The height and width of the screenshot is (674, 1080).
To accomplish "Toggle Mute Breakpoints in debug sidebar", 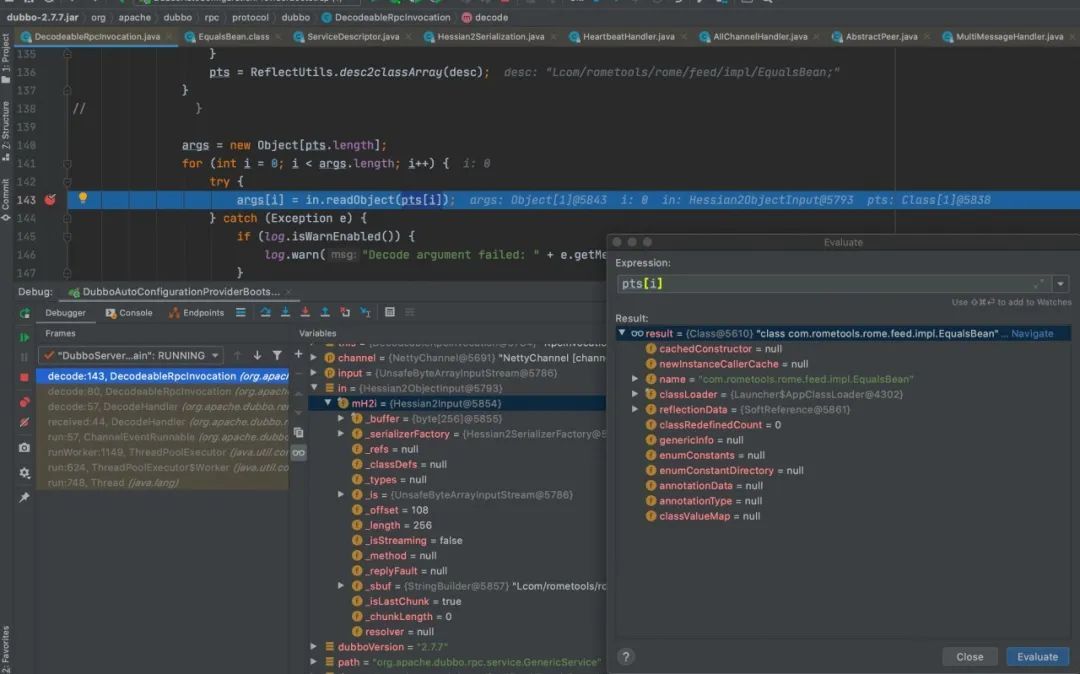I will (x=24, y=422).
